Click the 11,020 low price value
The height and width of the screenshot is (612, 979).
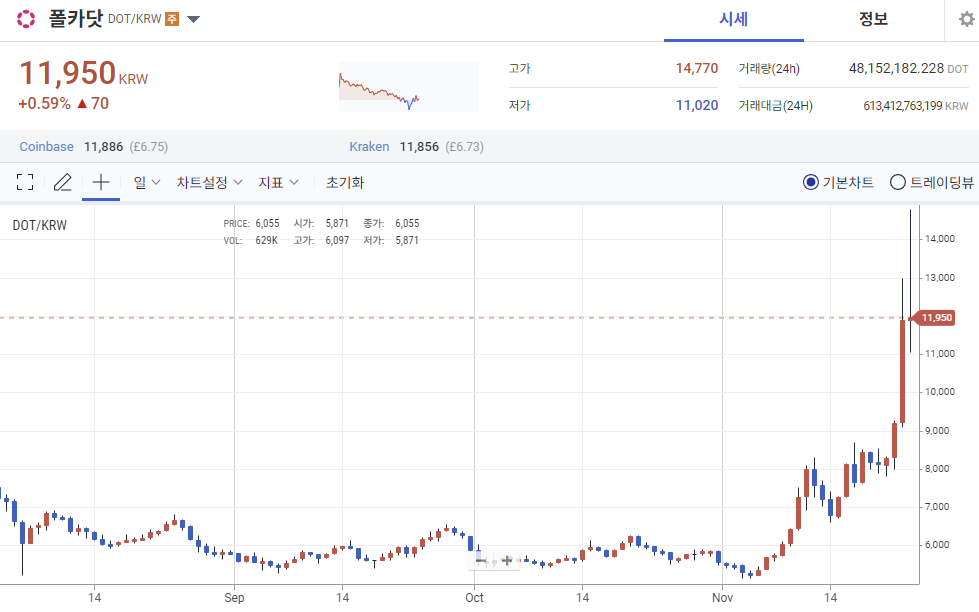[697, 105]
